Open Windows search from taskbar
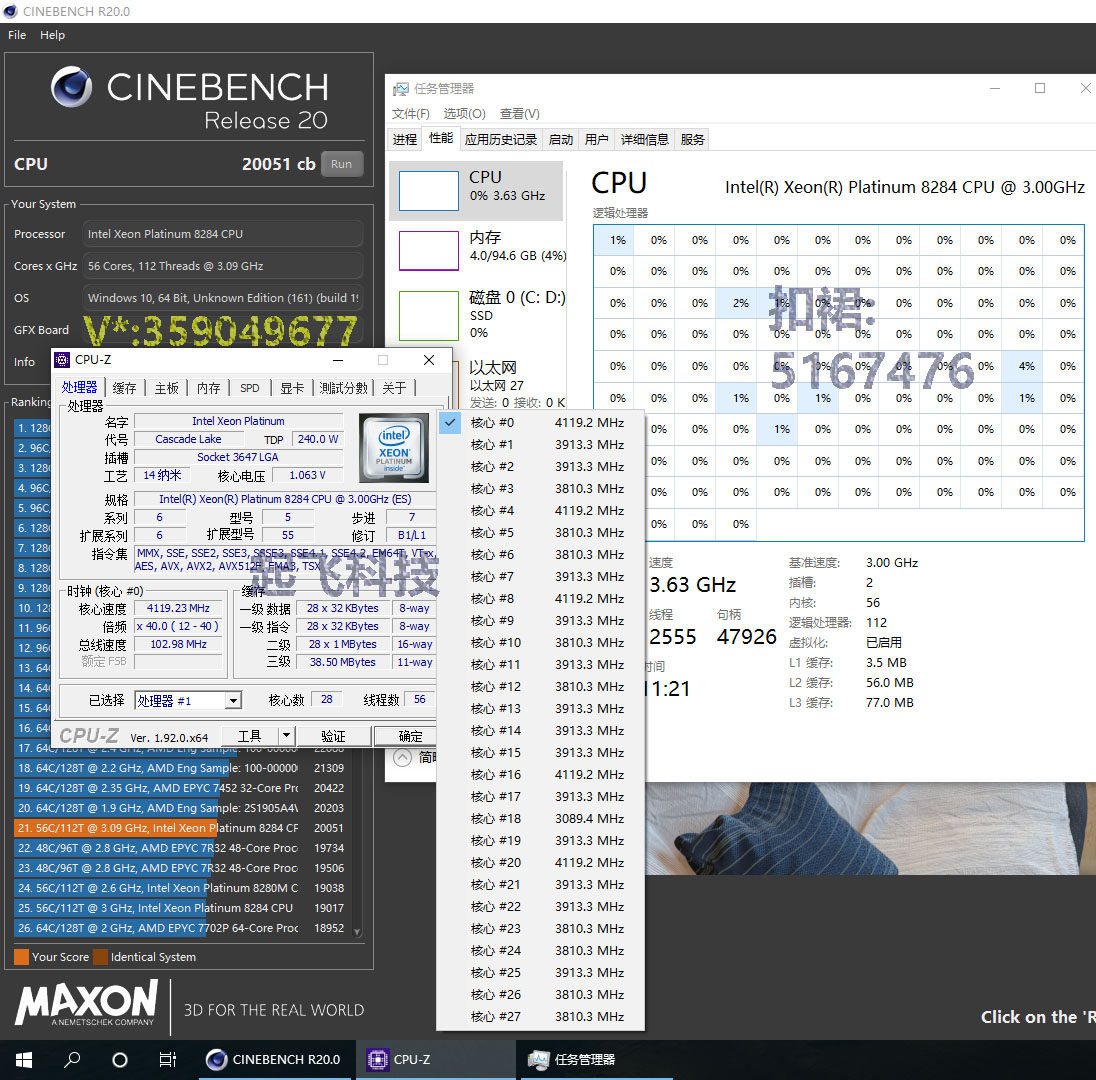The image size is (1096, 1080). click(x=72, y=1060)
